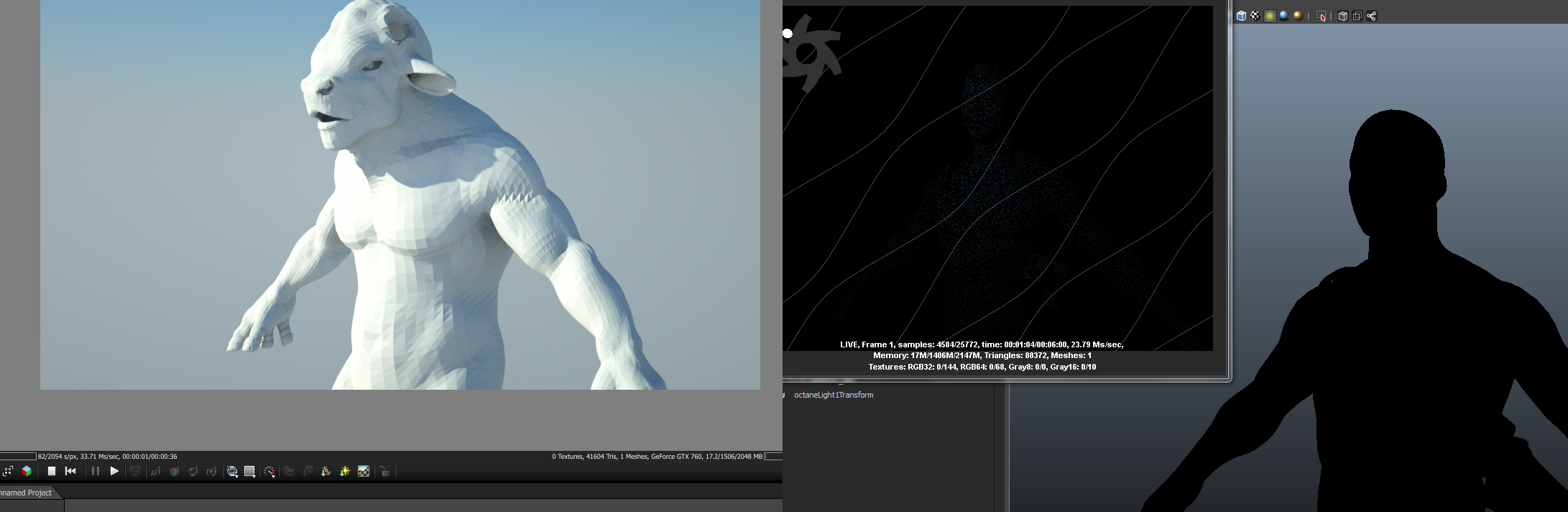The width and height of the screenshot is (1568, 512).
Task: Pause the Octane render
Action: (96, 471)
